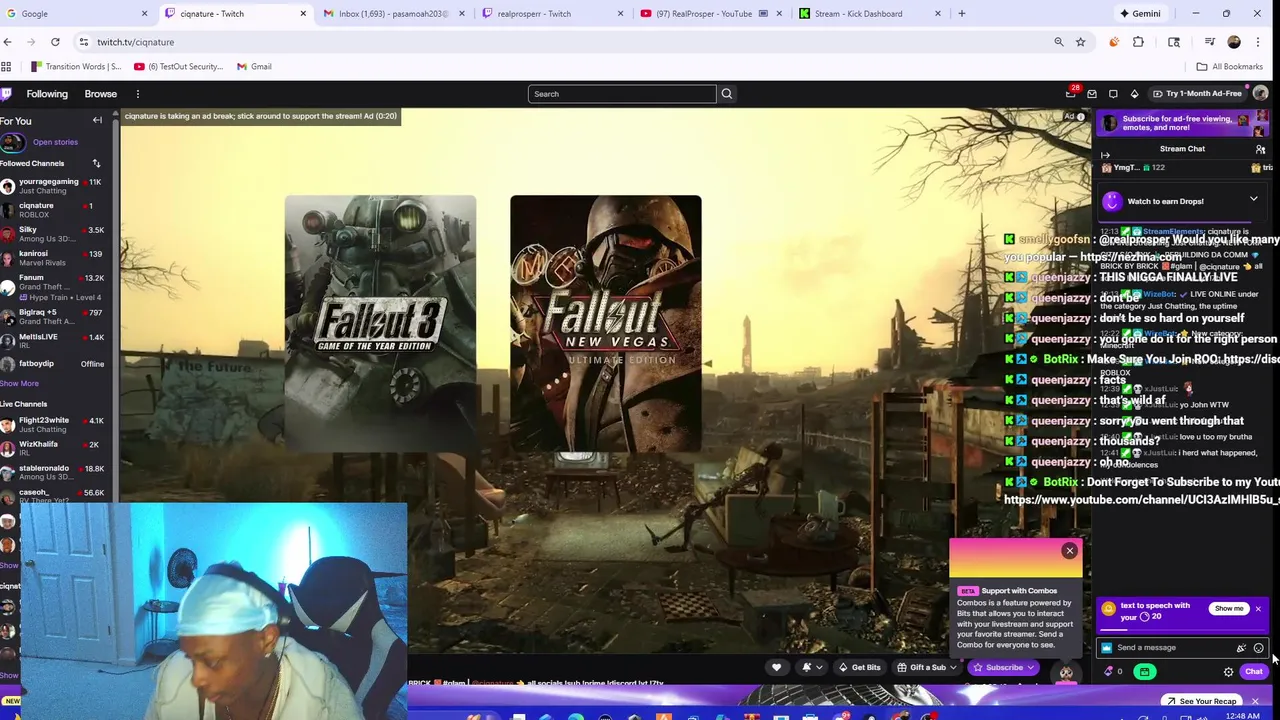Click Try 1-Month Ad-Free button

(x=1197, y=94)
